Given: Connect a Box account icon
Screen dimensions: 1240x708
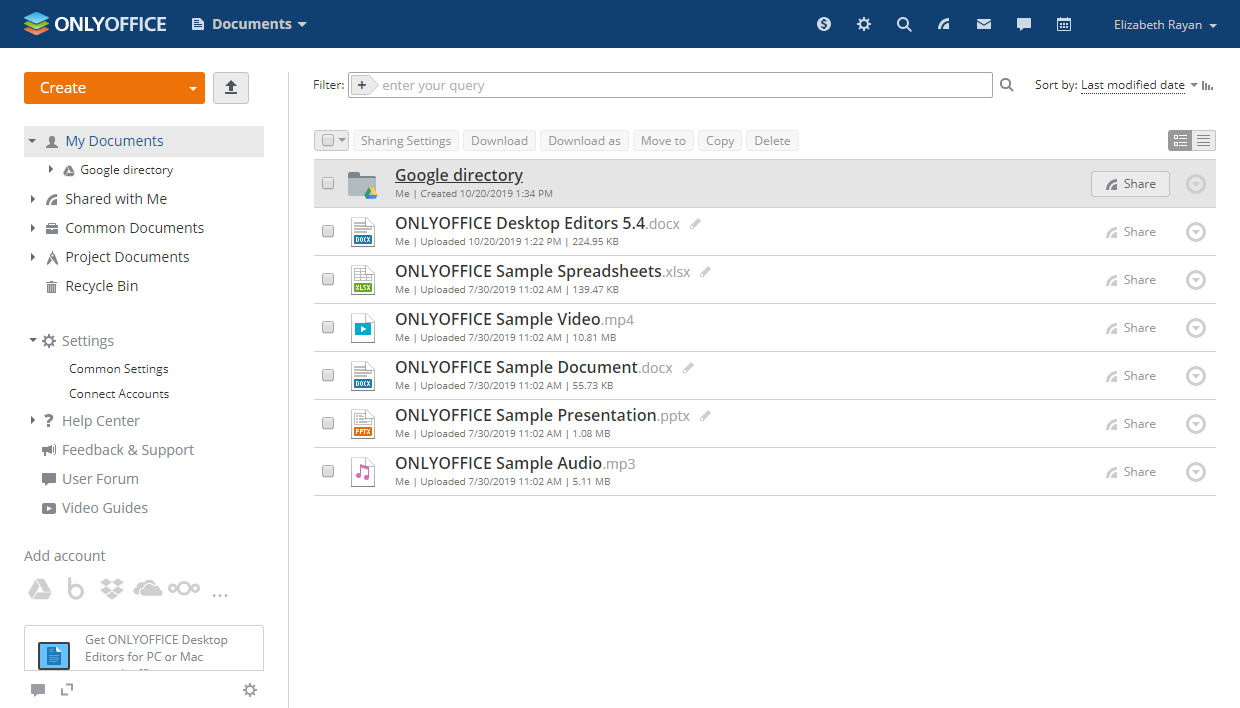Looking at the screenshot, I should [x=76, y=589].
